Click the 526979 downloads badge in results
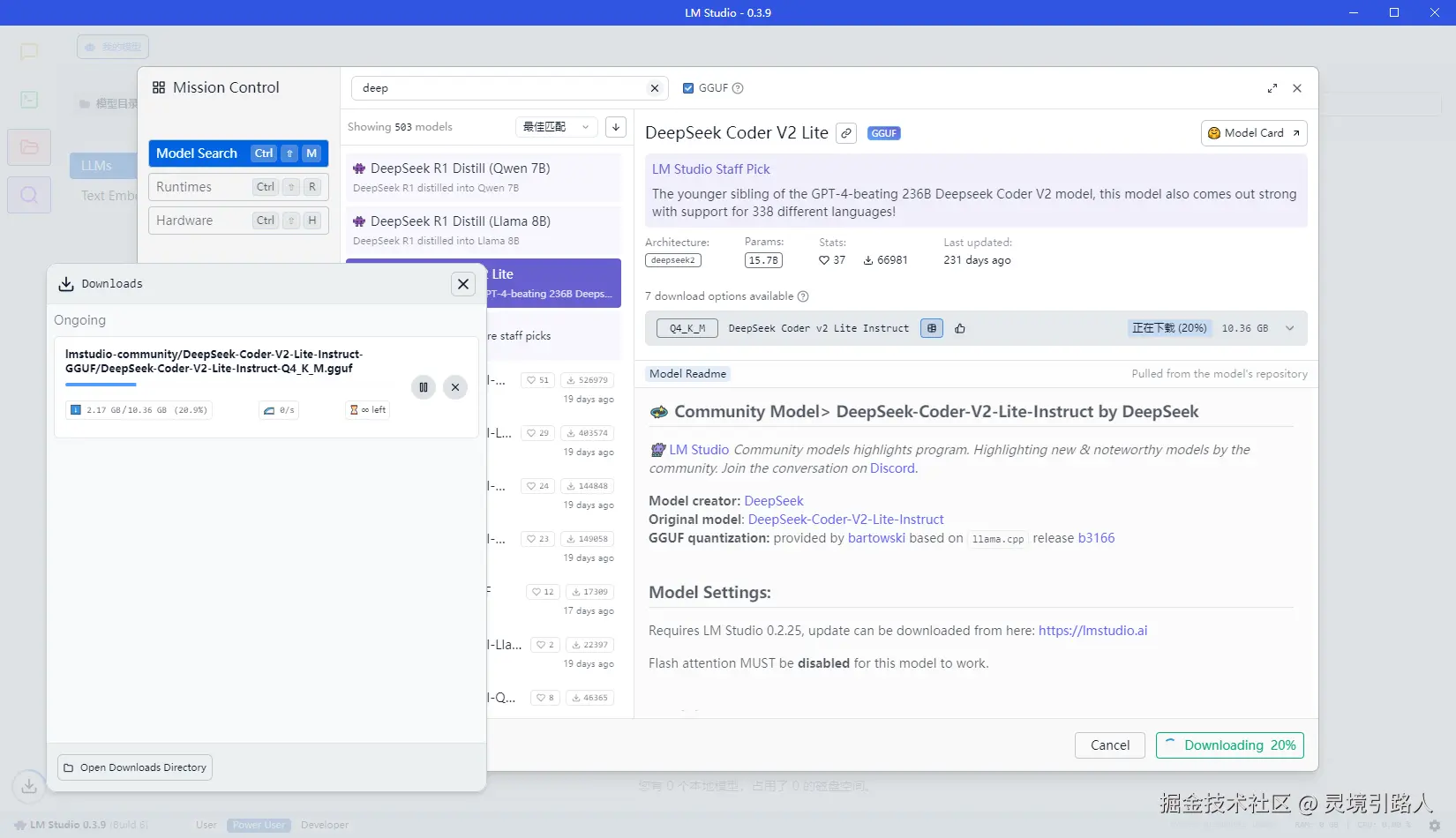The image size is (1456, 838). tap(588, 380)
